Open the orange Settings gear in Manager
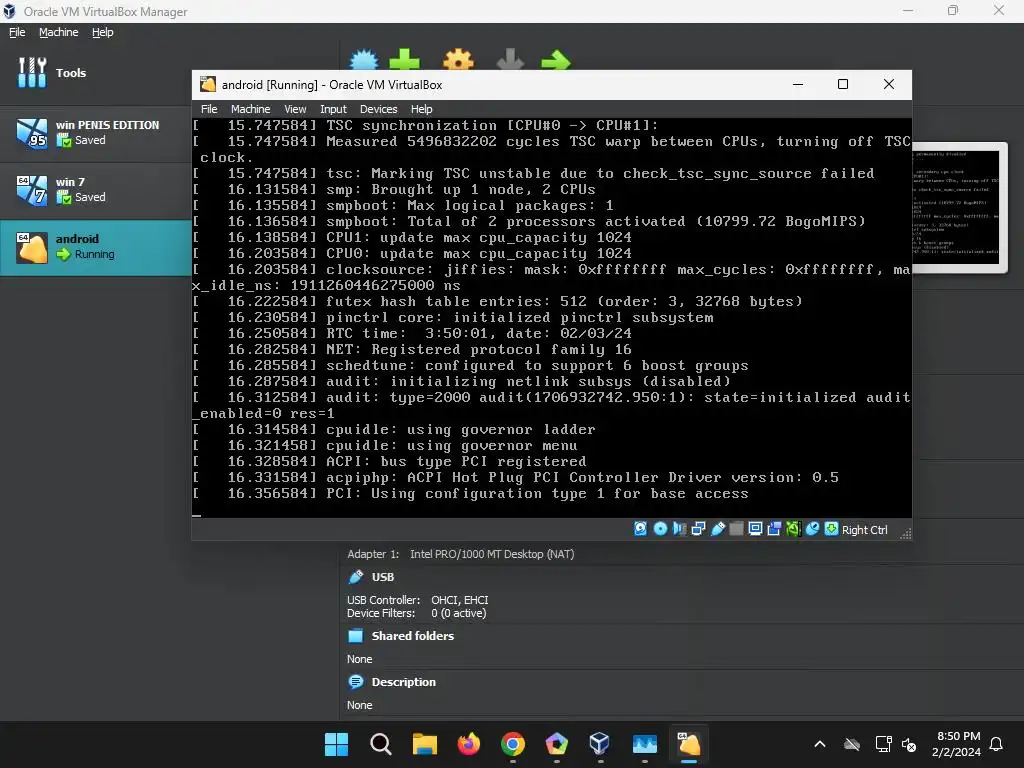 458,60
